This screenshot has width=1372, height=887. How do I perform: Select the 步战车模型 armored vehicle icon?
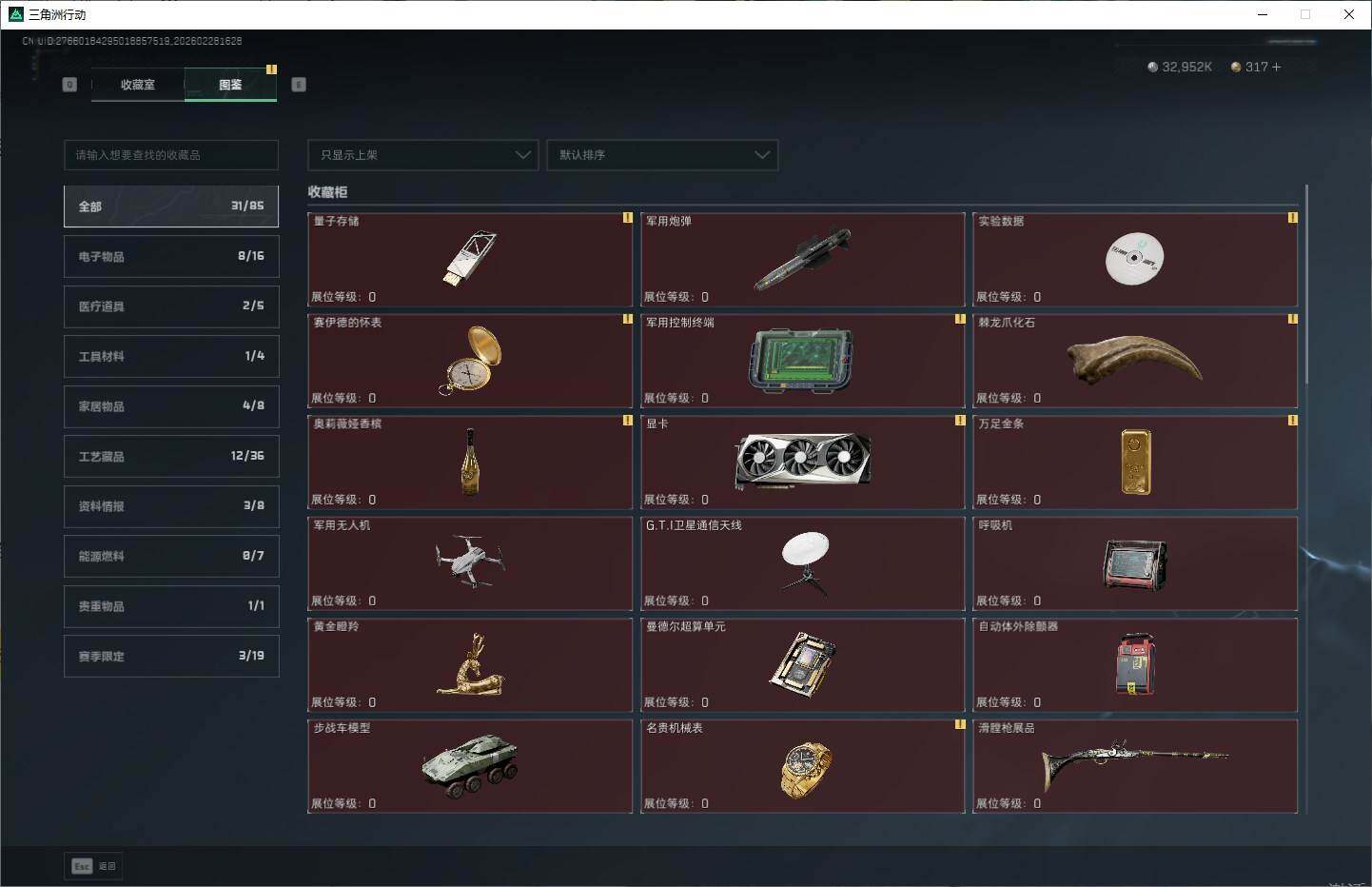point(470,765)
